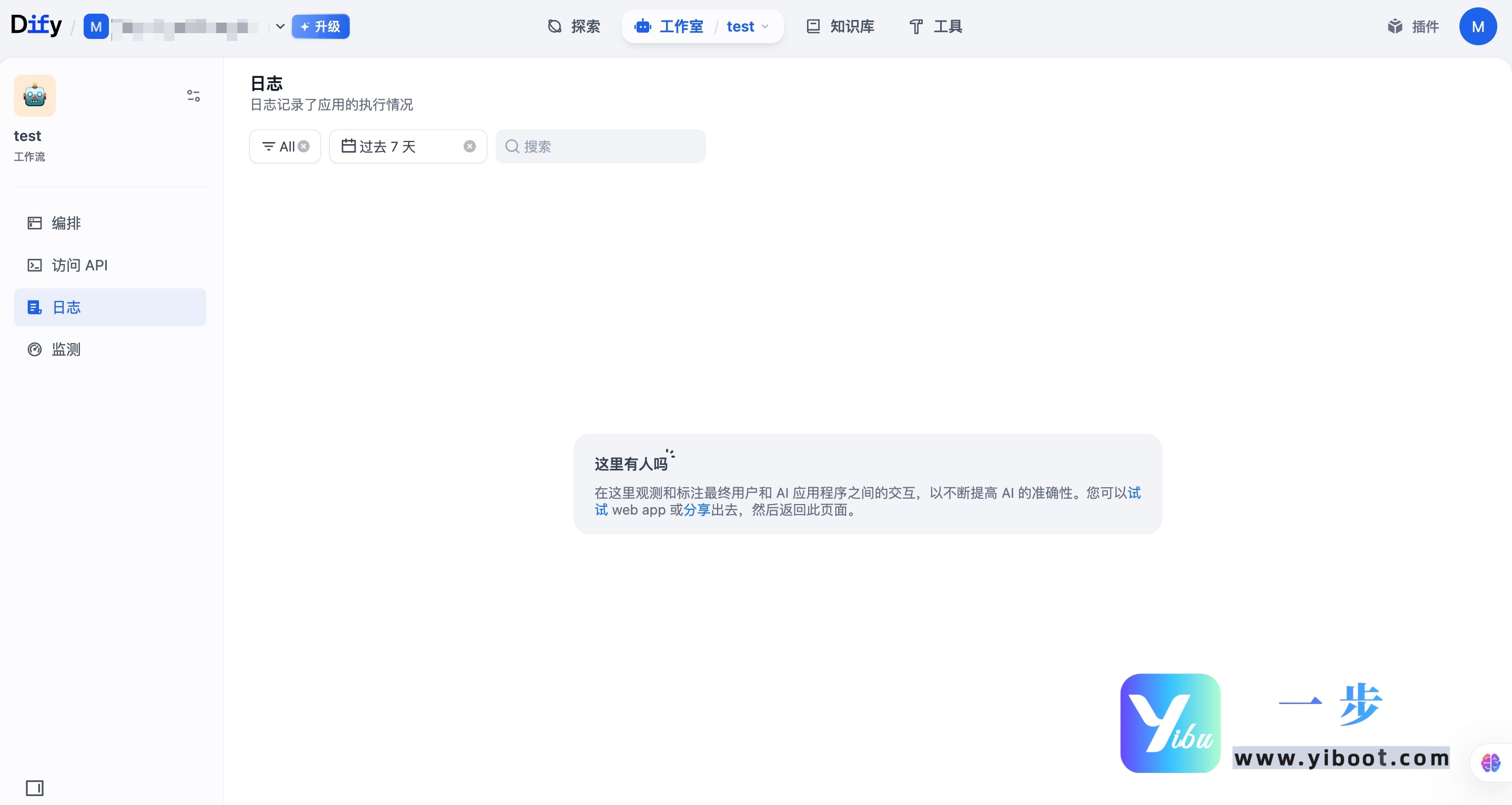Open the 探索 (Explore) section
The image size is (1512, 805).
(573, 26)
